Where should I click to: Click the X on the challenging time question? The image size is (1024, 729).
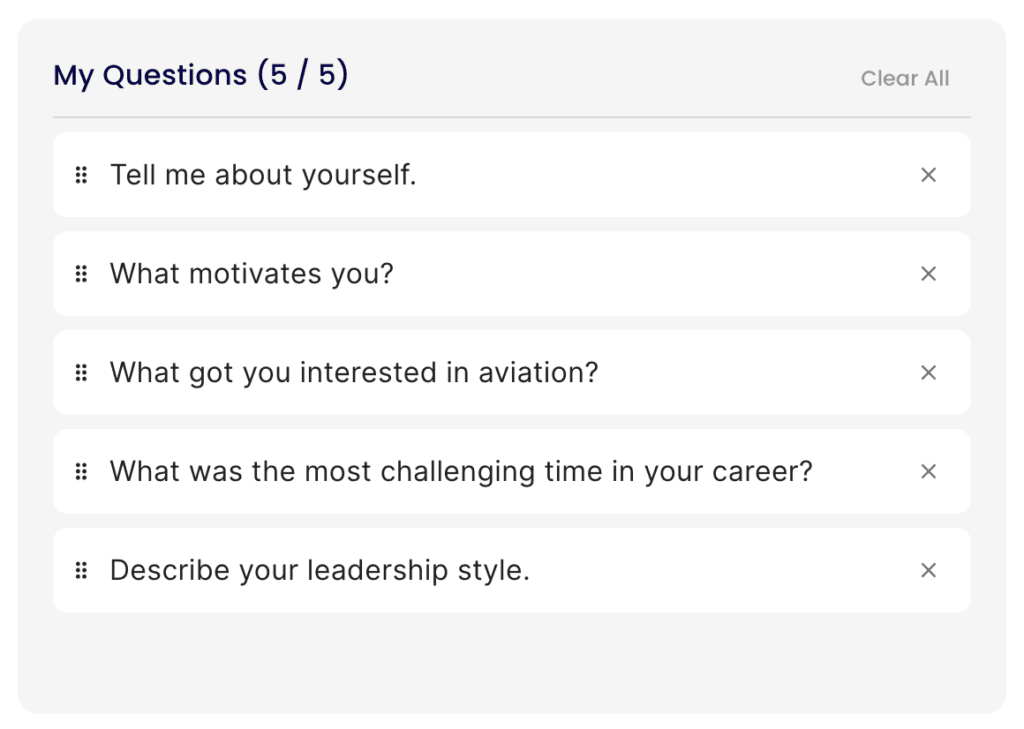[928, 472]
